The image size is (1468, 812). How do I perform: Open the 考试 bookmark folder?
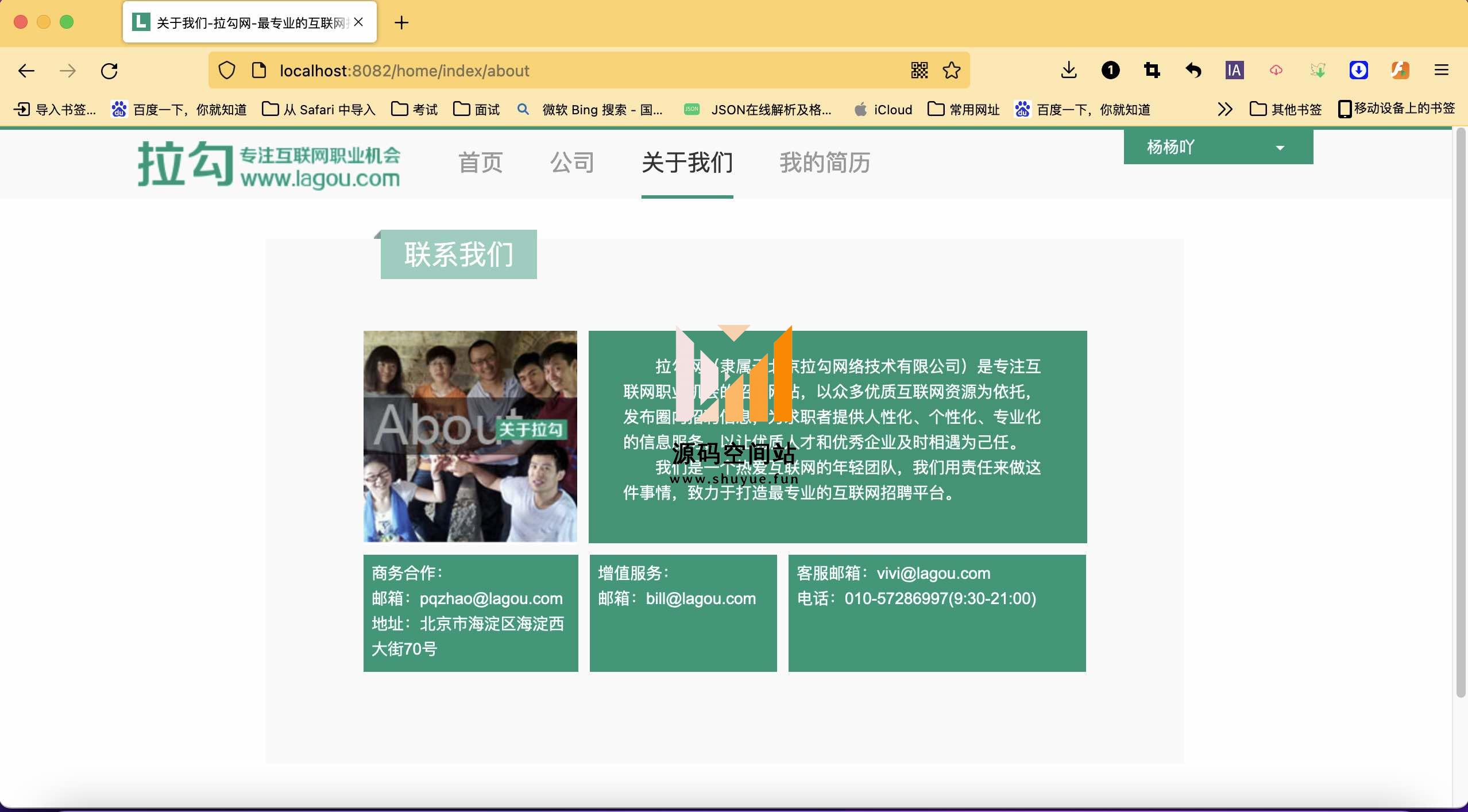(414, 109)
